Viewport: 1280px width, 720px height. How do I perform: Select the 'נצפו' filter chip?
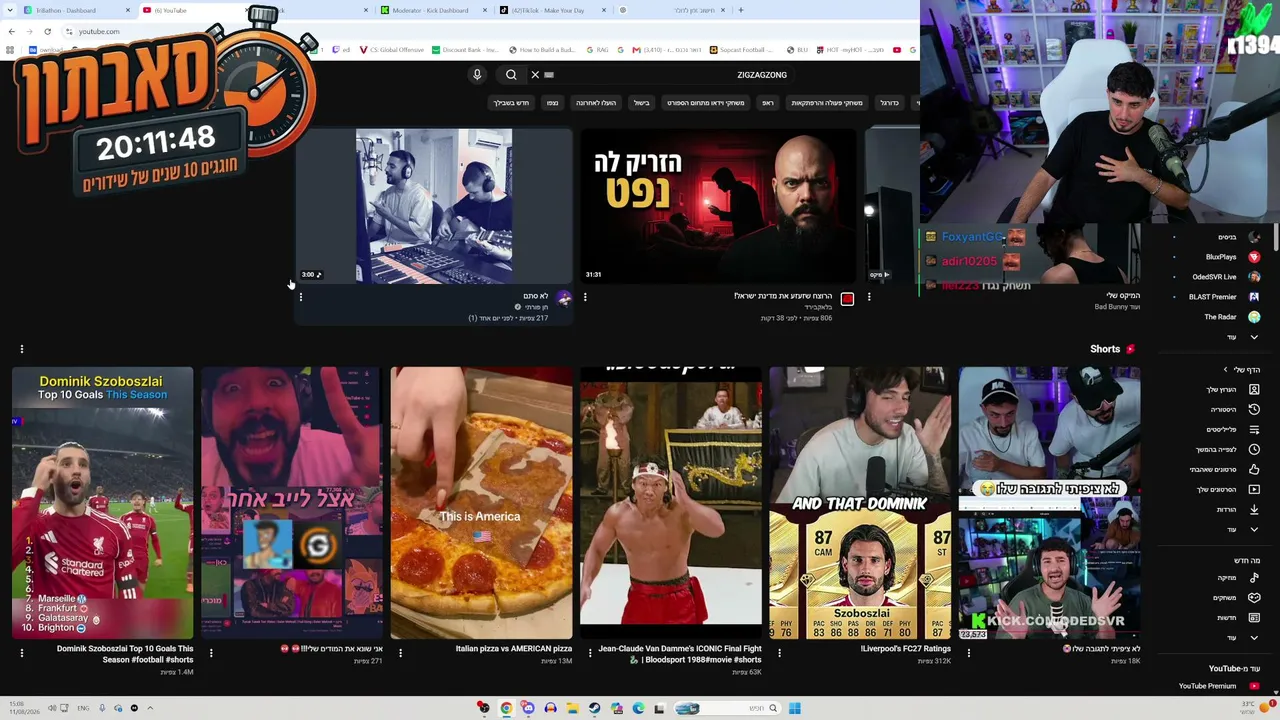tap(552, 103)
